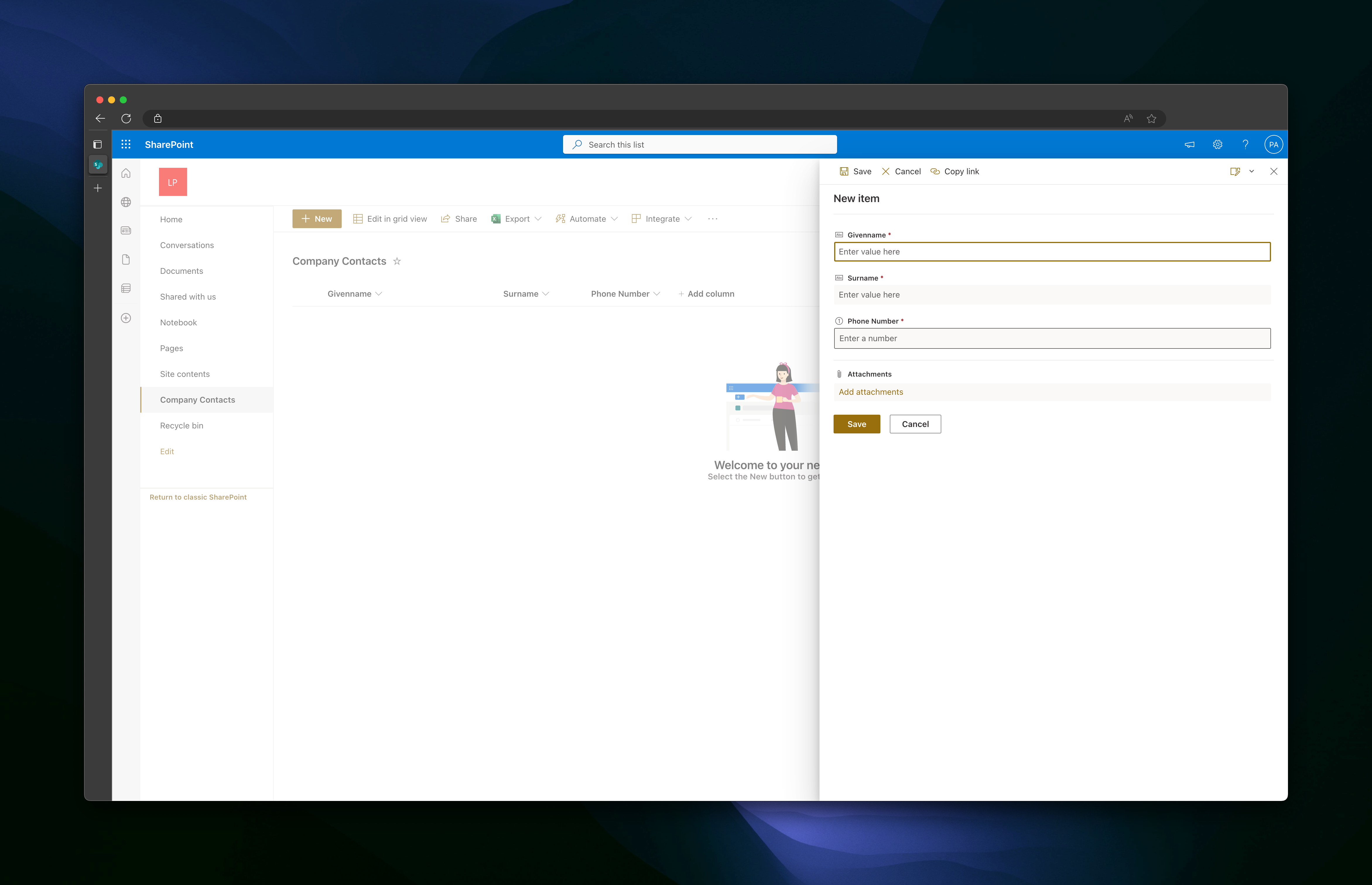Open the SharePoint app launcher waffle icon
1372x885 pixels.
point(126,144)
